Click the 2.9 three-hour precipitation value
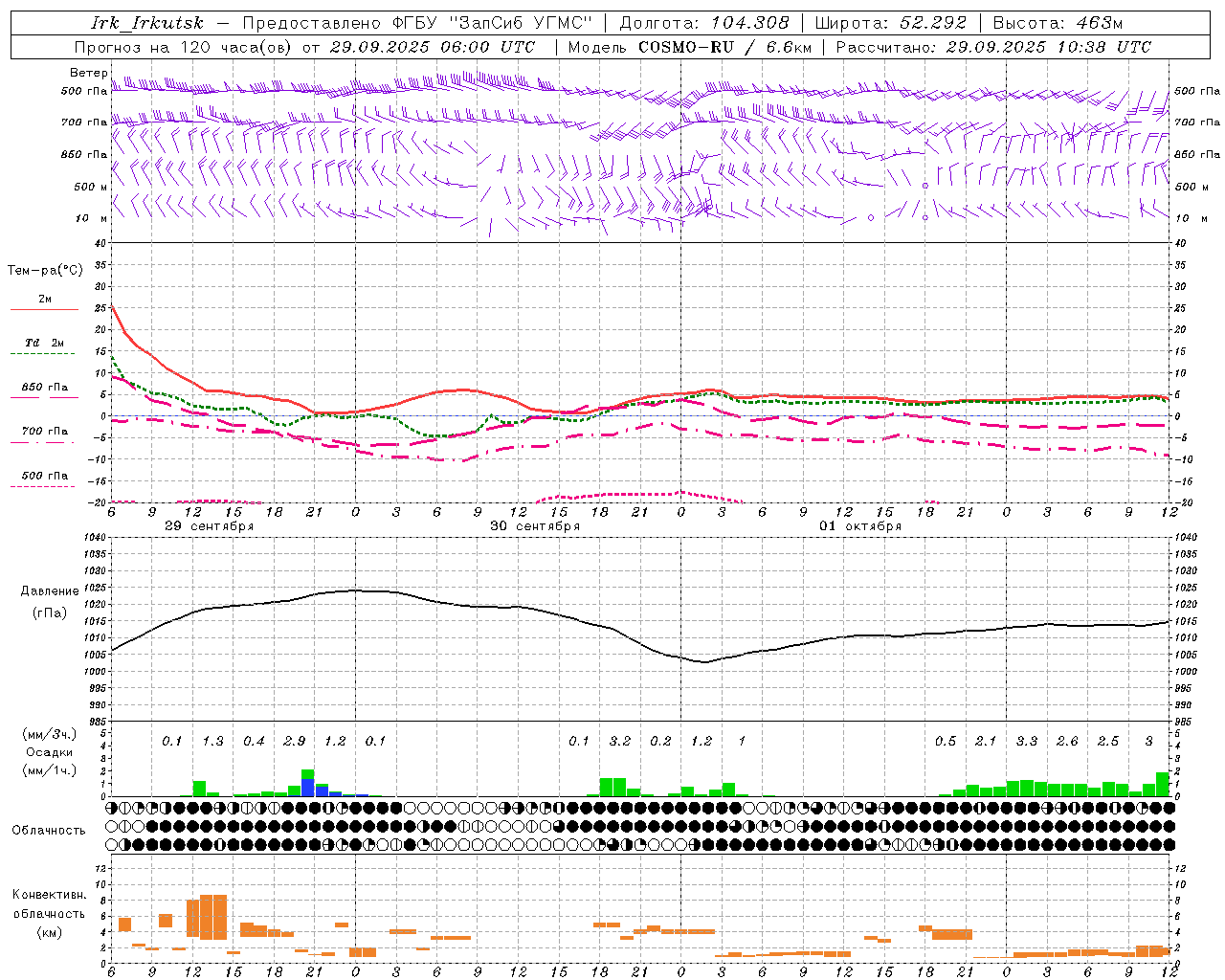 click(x=294, y=742)
